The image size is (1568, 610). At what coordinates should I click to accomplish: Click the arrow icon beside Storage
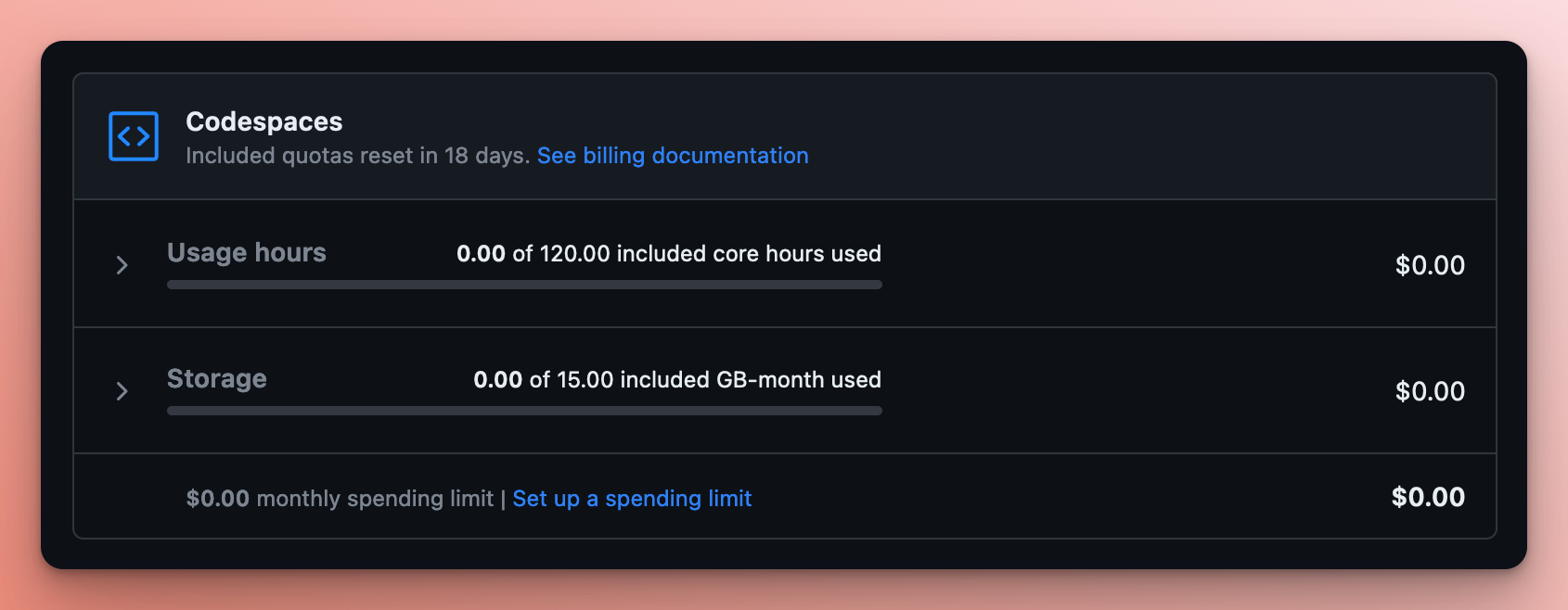(x=122, y=391)
